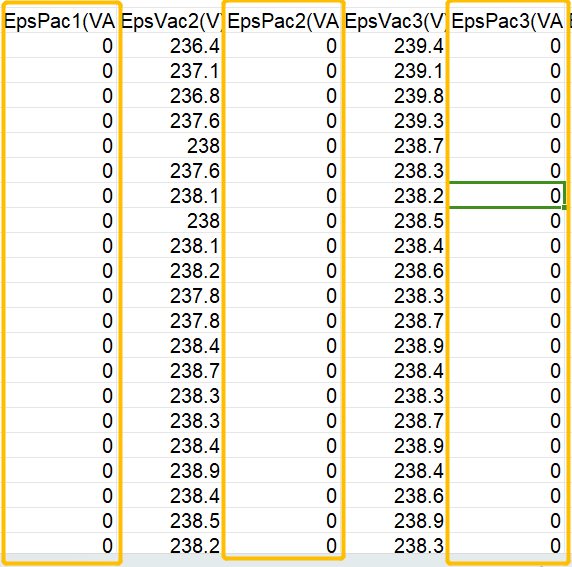Click the cell containing 239.4
The height and width of the screenshot is (567, 572).
coord(395,46)
